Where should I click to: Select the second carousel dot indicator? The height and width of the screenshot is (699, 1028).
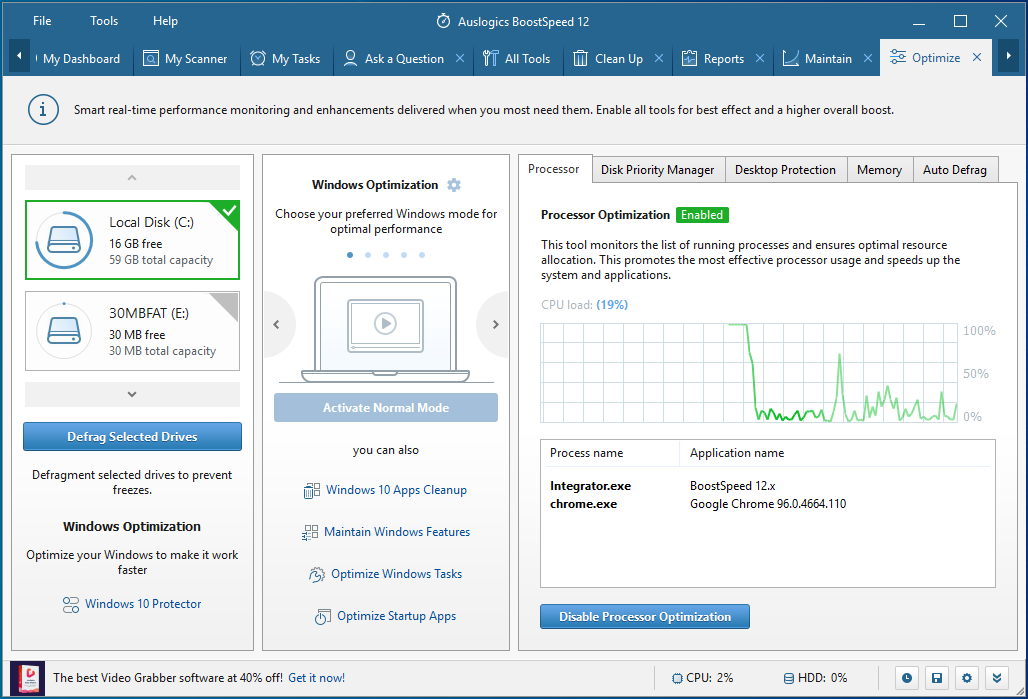tap(368, 255)
